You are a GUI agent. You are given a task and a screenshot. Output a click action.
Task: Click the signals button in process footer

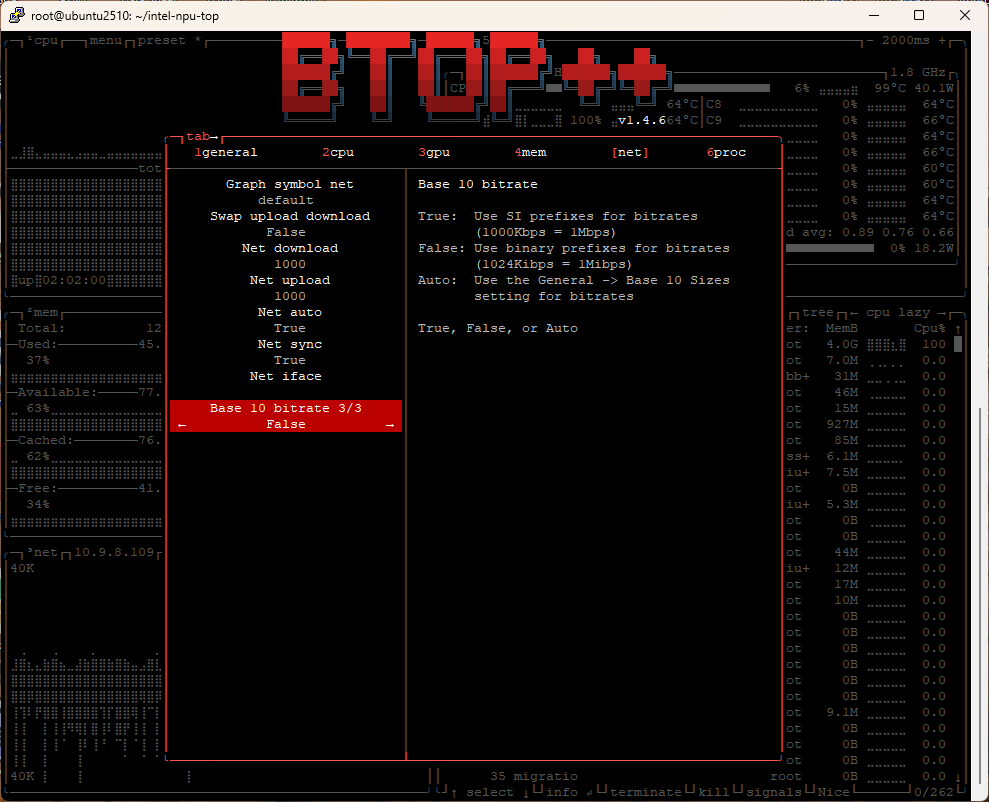(774, 793)
